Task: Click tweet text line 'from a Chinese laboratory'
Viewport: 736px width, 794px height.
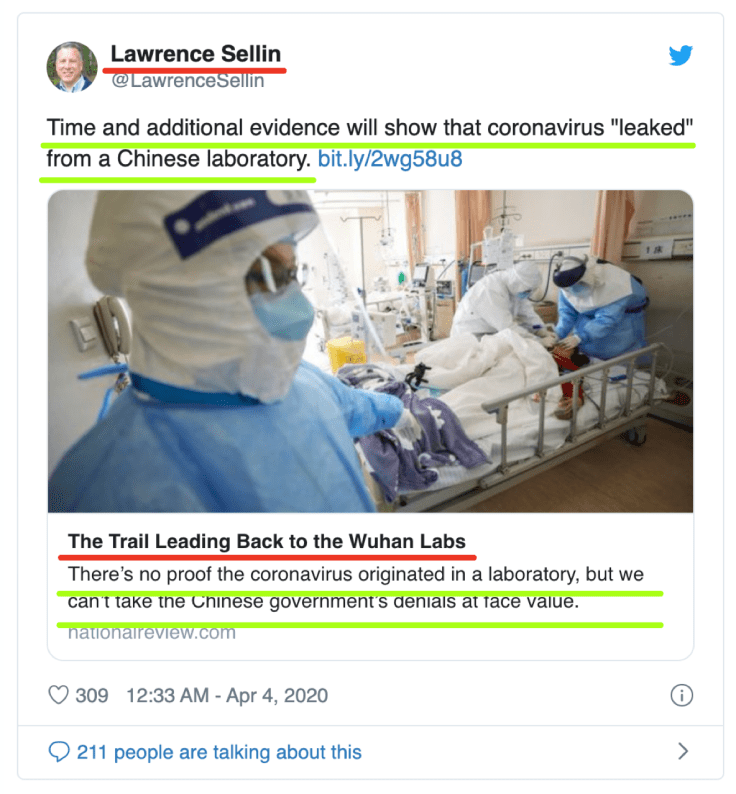Action: tap(179, 159)
